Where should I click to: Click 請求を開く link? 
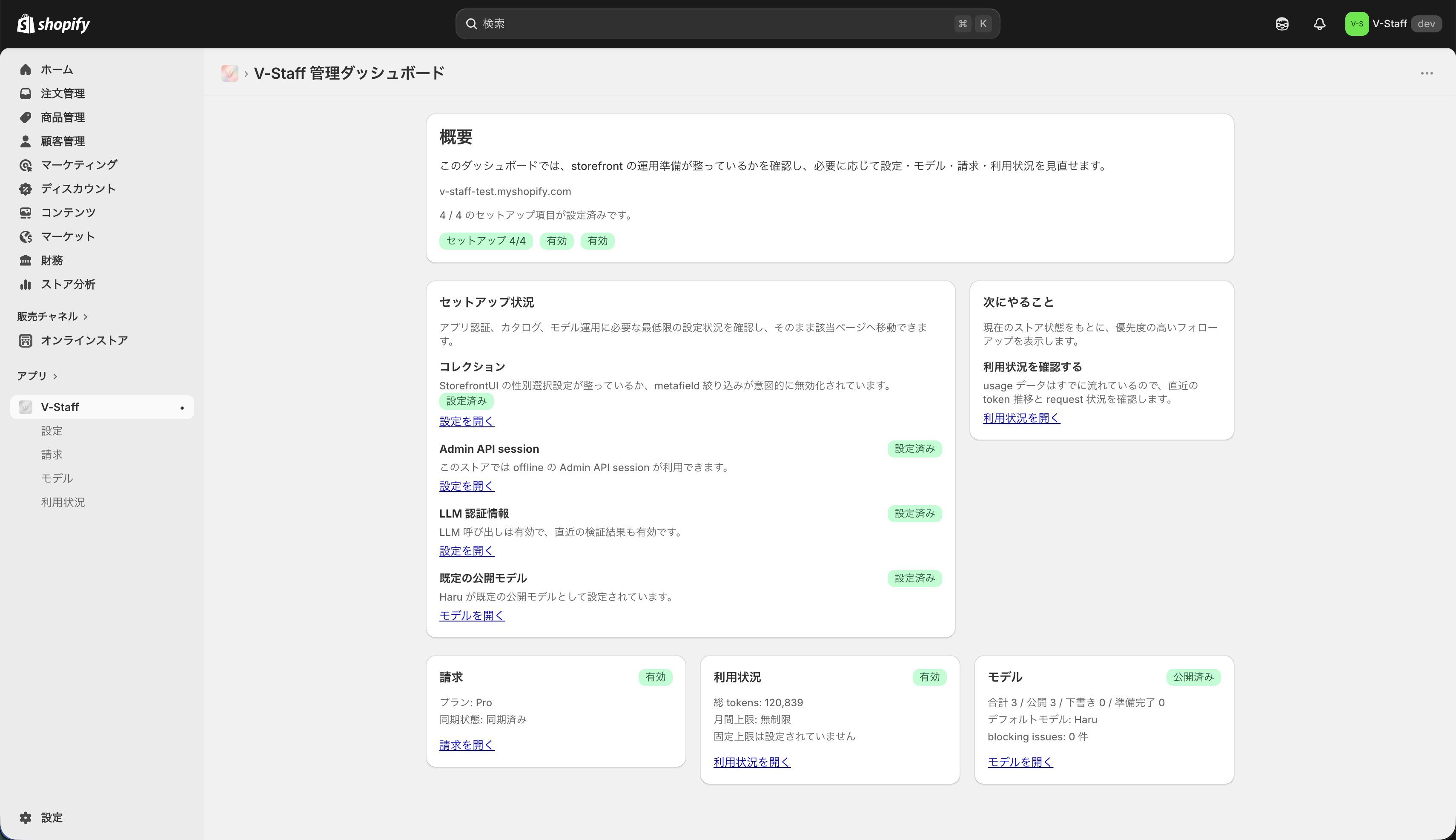point(467,745)
